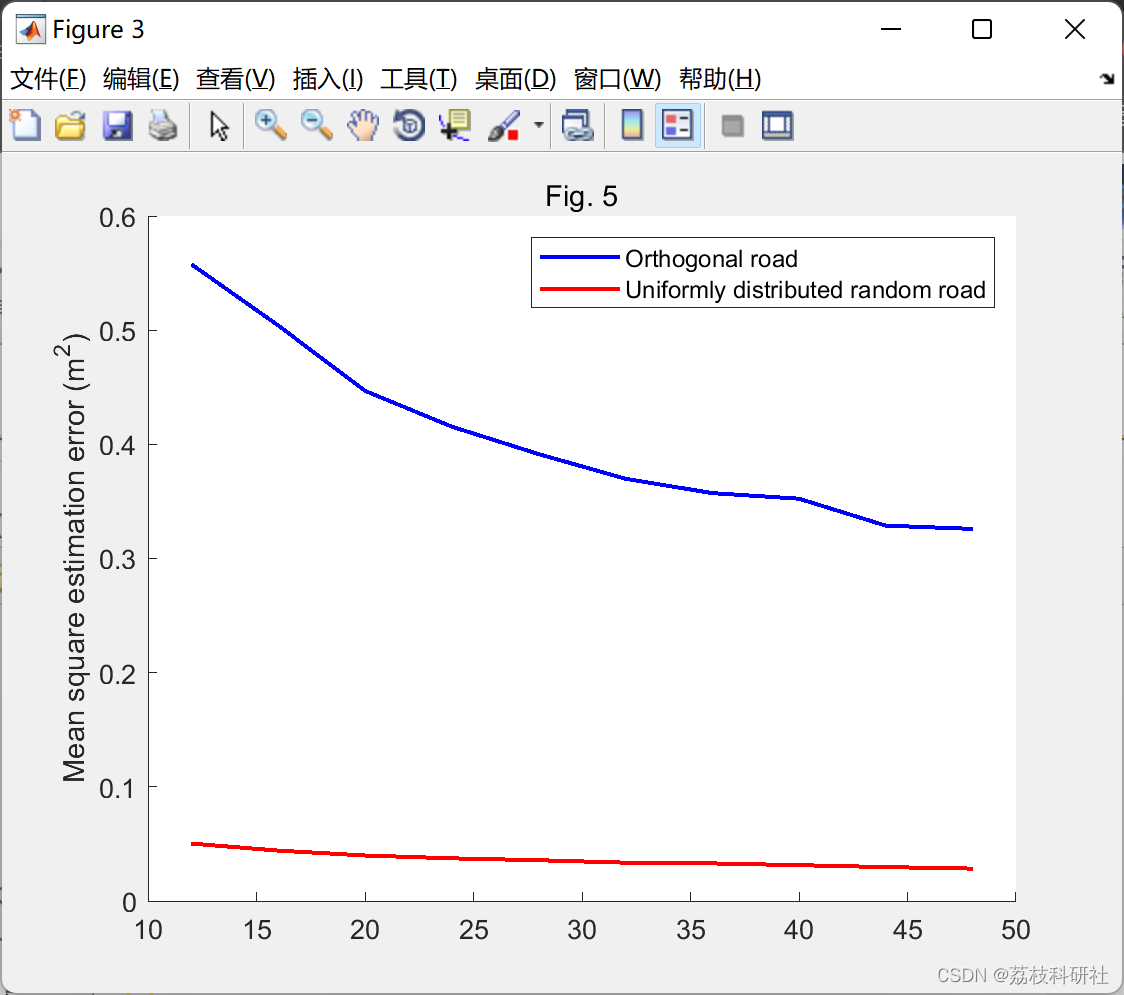Click the New Figure toolbar icon
This screenshot has height=995, width=1124.
pos(26,125)
